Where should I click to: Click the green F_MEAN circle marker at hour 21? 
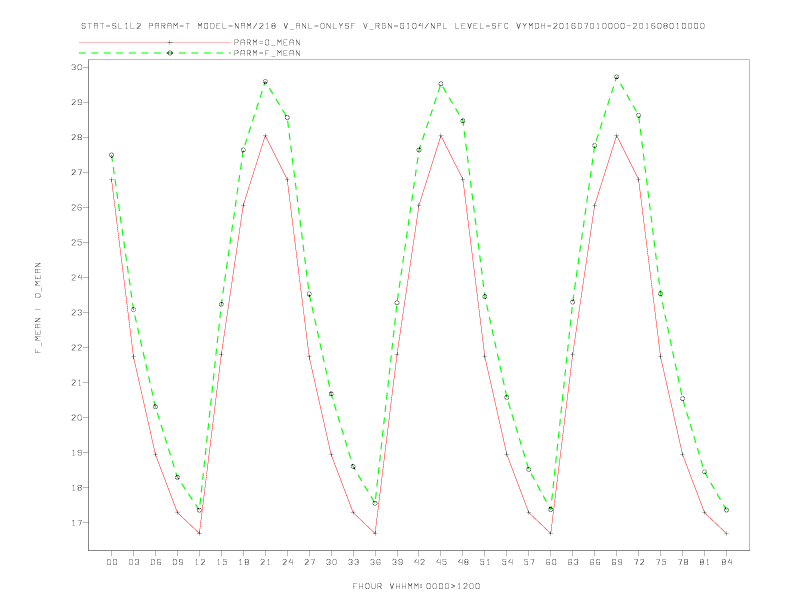(265, 81)
